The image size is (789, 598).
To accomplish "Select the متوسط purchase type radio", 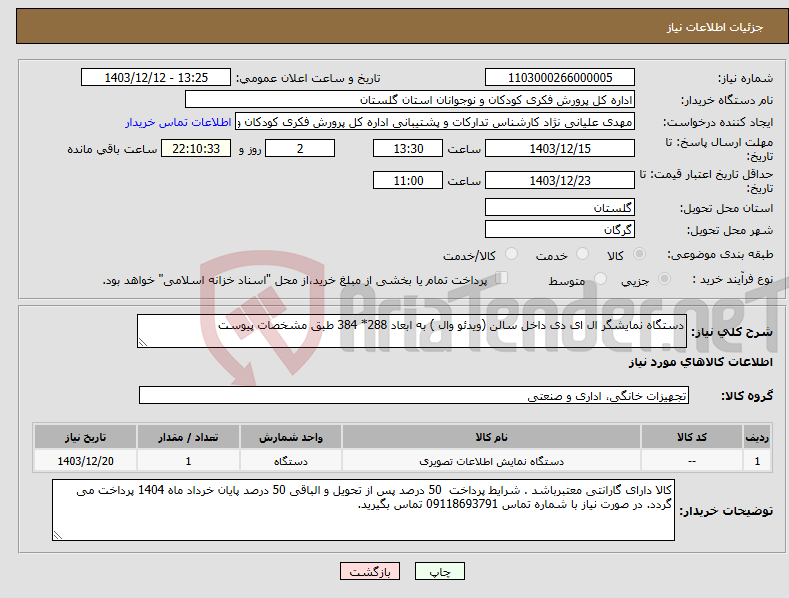I will (600, 278).
